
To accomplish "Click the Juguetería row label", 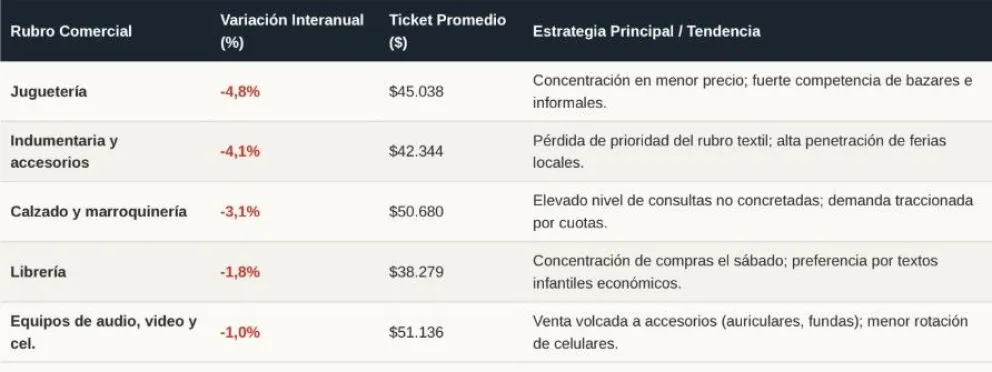I will point(49,92).
